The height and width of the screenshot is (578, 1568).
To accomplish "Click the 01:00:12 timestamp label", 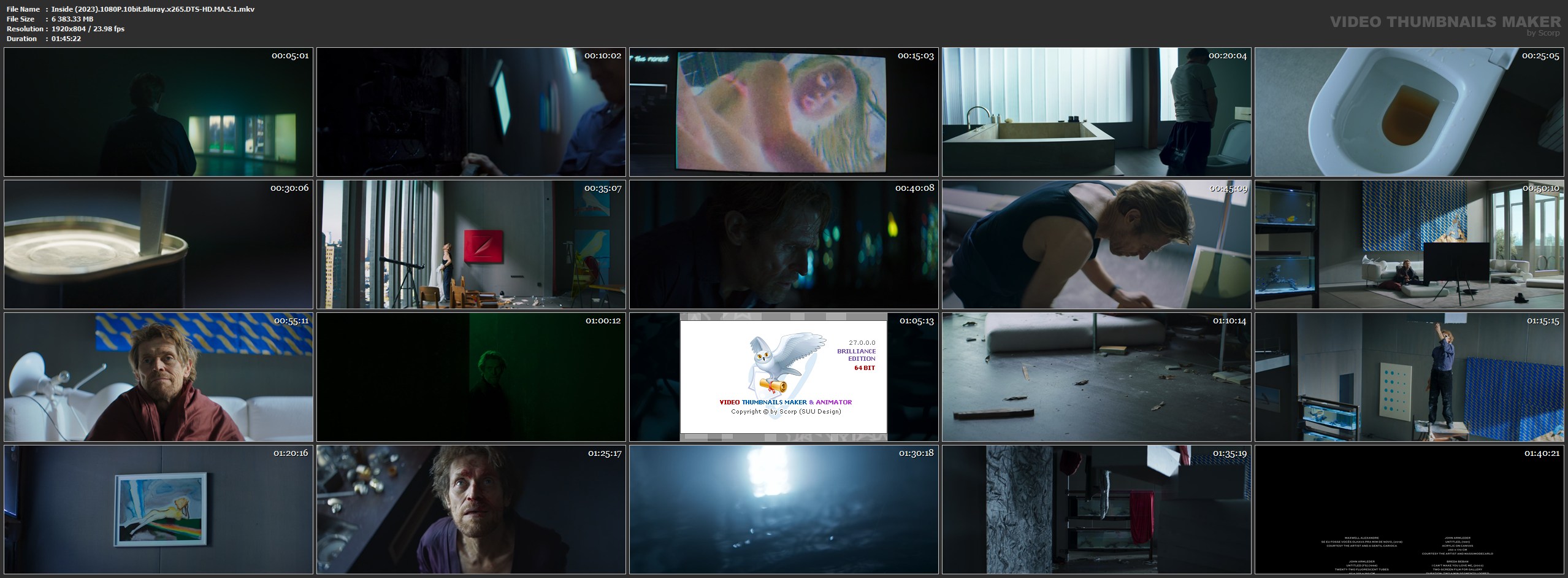I will pyautogui.click(x=603, y=320).
